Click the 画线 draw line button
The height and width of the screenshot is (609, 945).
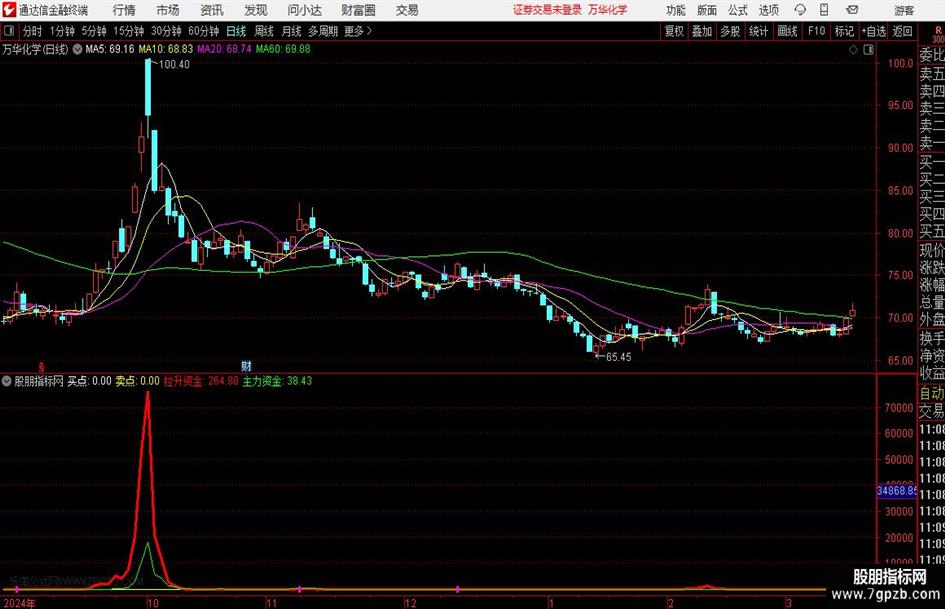click(x=787, y=31)
